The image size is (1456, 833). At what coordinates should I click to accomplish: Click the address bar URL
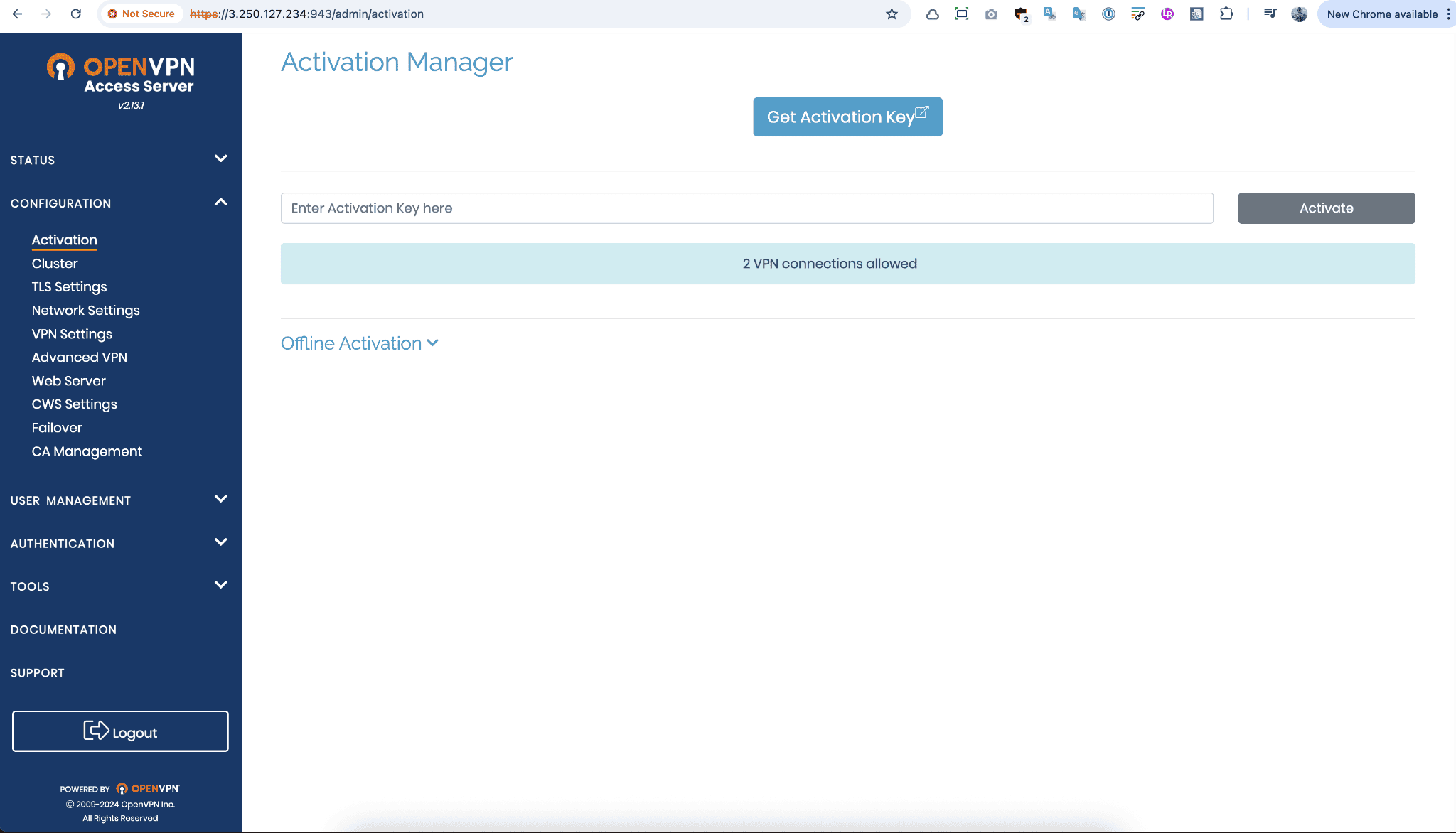(306, 14)
